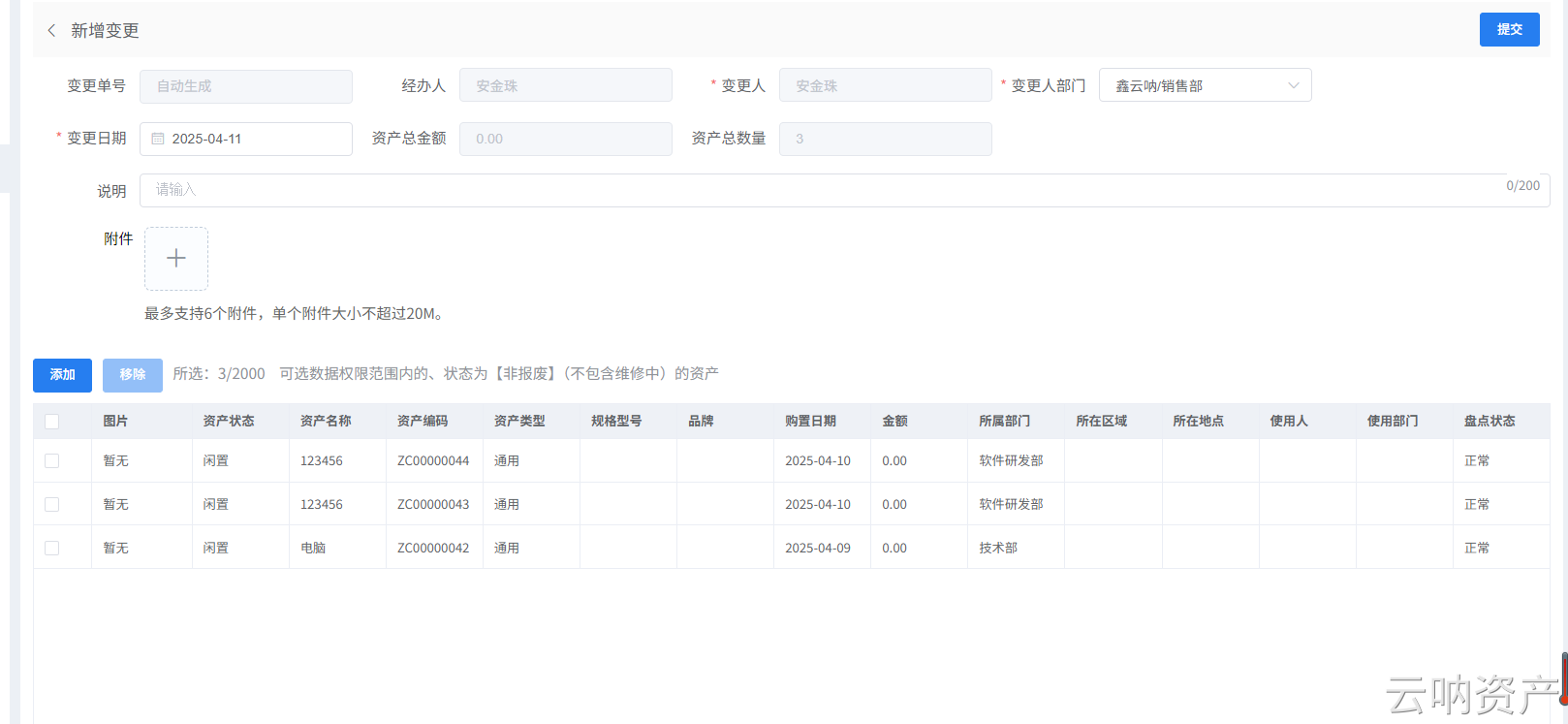Click the 金额 column header
Viewport: 1568px width, 724px height.
coord(894,422)
